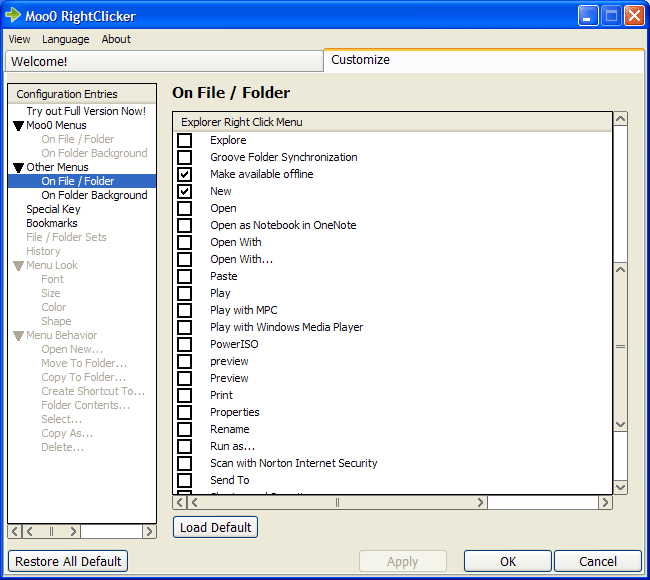
Task: Collapse the Menu Look tree node
Action: [18, 265]
